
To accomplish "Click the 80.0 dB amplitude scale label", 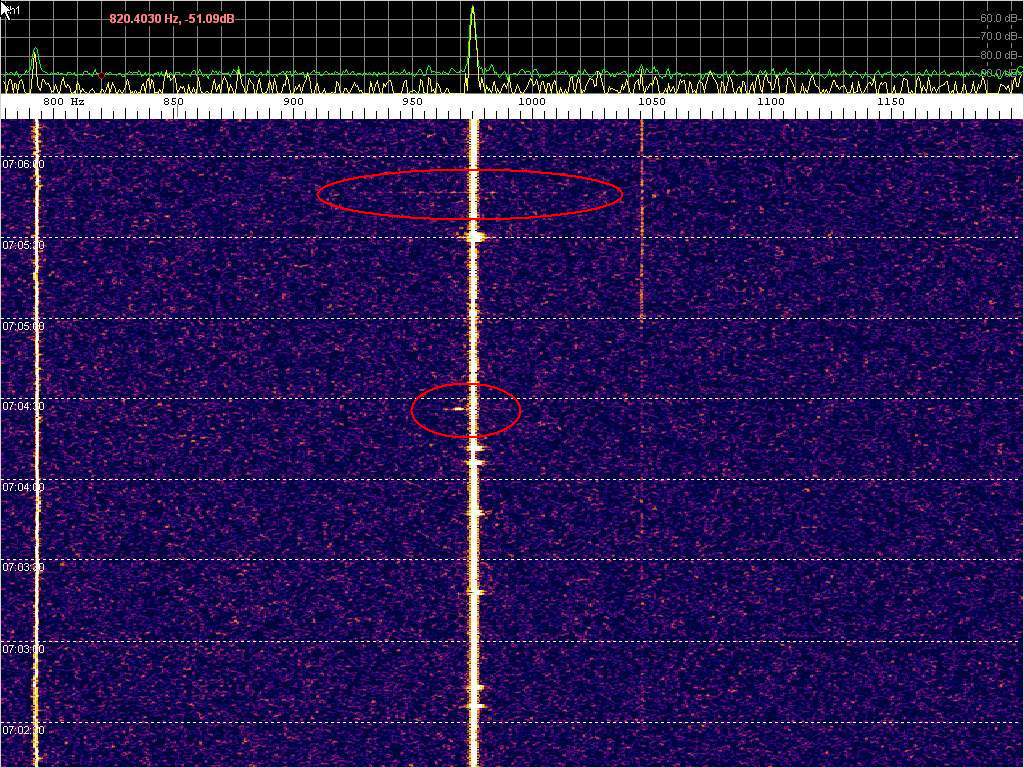I will 998,55.
